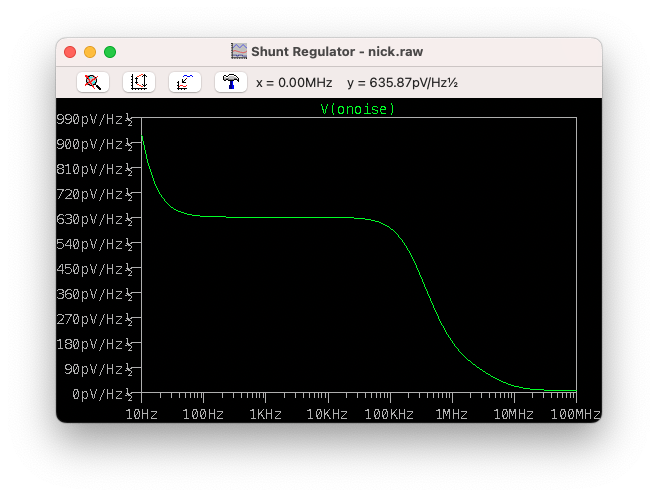
Task: Click the zoom-to-fit magnifier icon
Action: coord(93,82)
